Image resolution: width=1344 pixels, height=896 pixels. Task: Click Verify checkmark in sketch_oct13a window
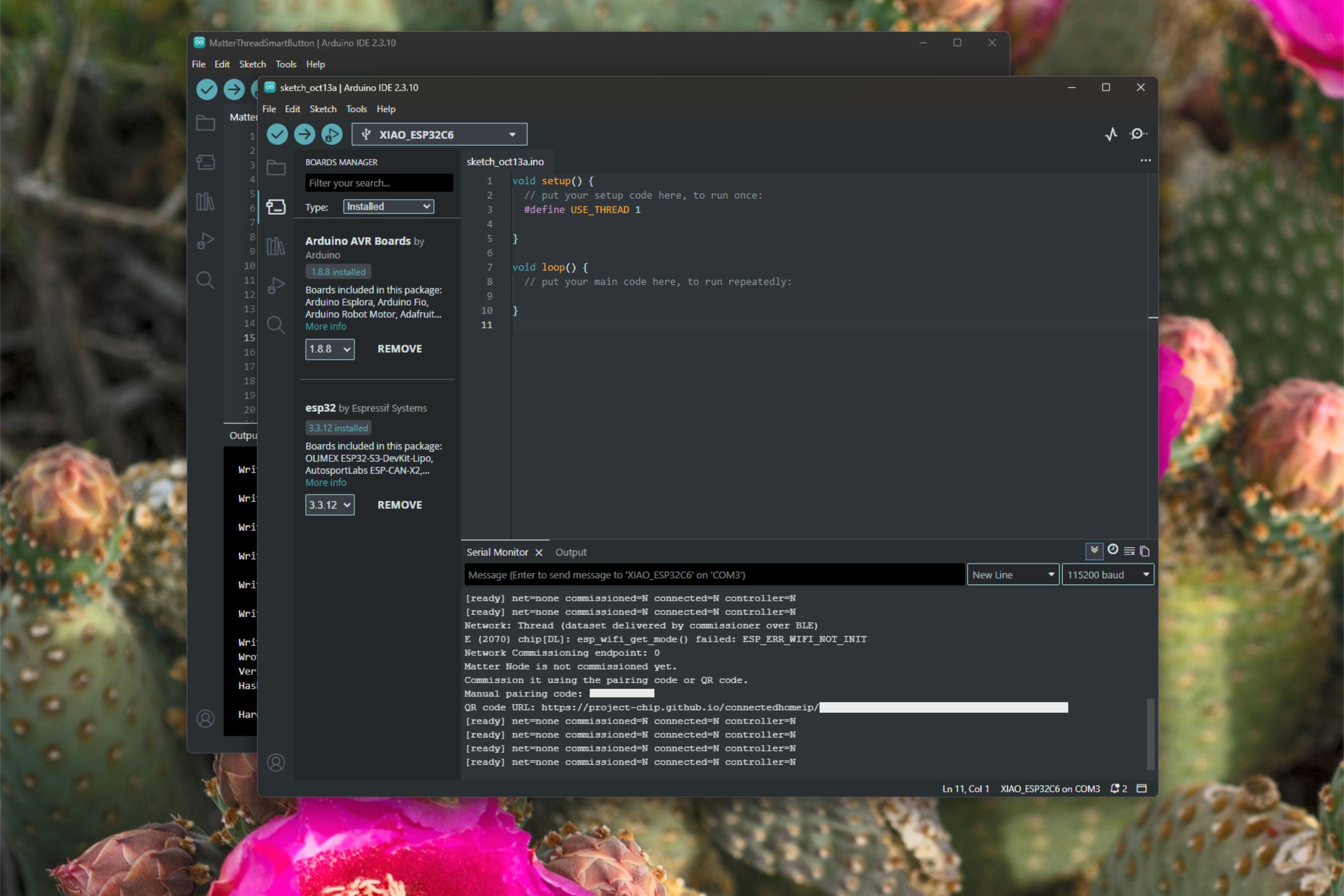click(277, 134)
